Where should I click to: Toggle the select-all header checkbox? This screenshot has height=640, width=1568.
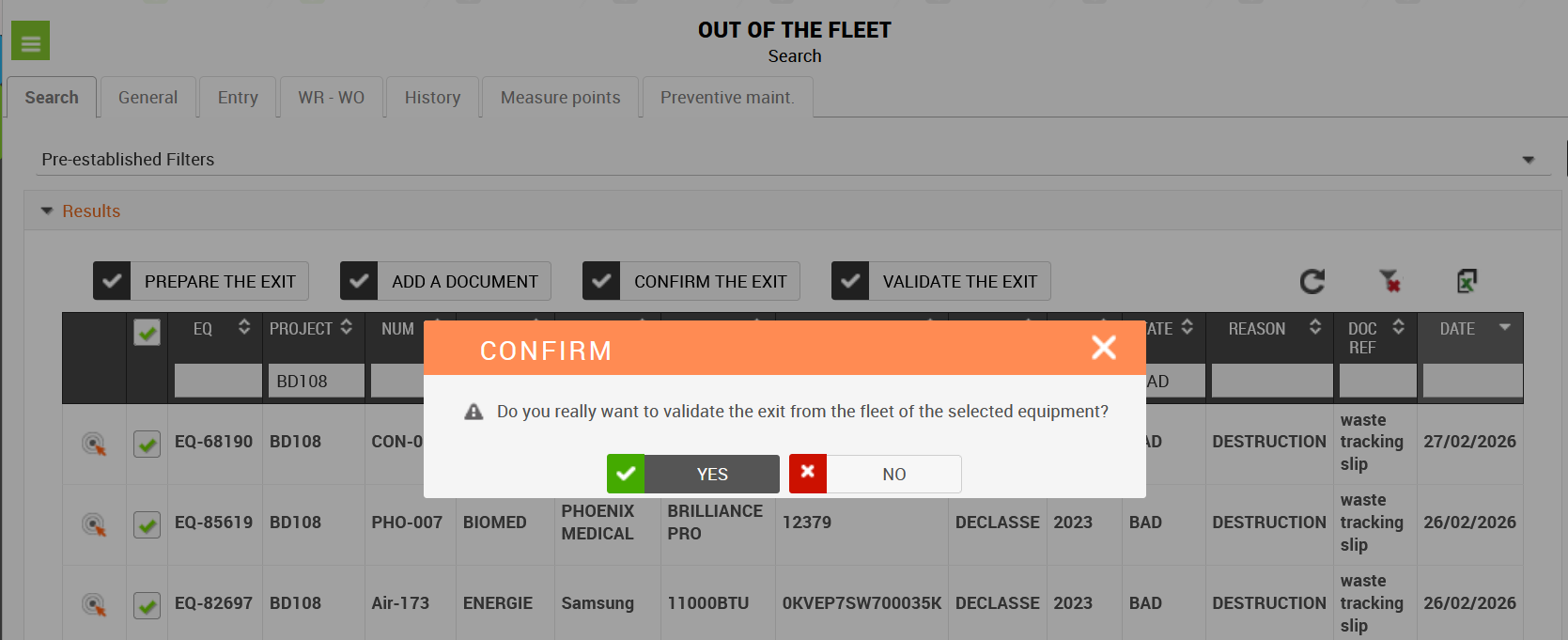(x=147, y=332)
